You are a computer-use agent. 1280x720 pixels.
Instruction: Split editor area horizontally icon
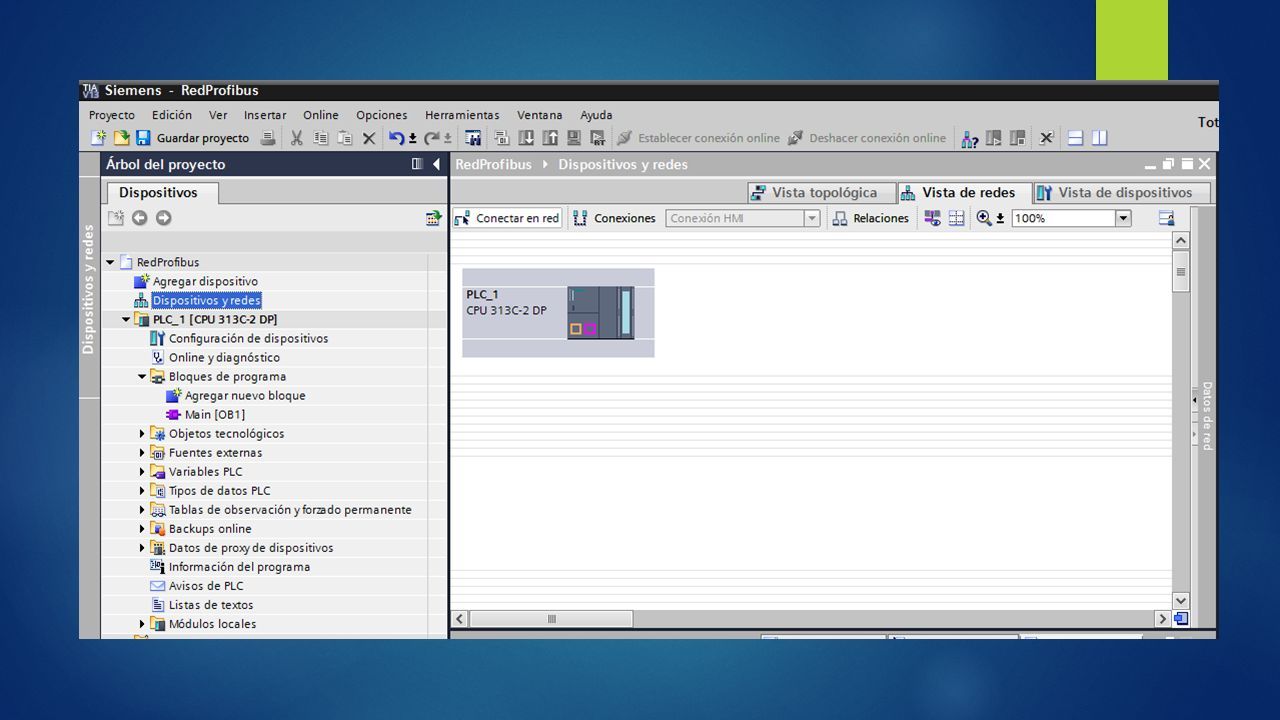(x=1076, y=138)
